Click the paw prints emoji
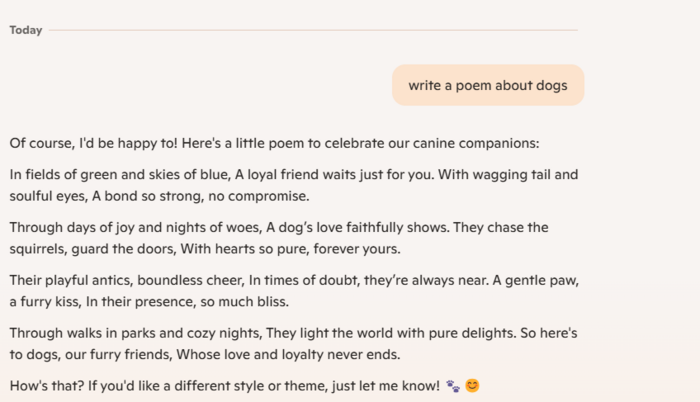 [453, 385]
